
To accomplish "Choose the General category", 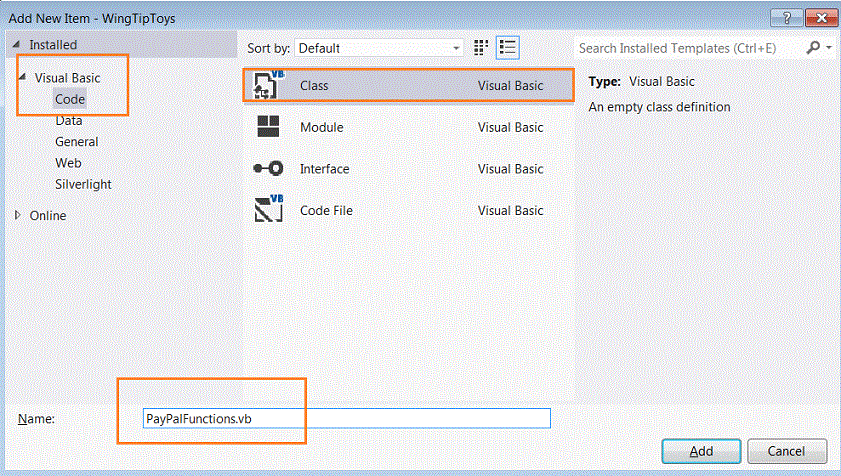I will point(76,141).
